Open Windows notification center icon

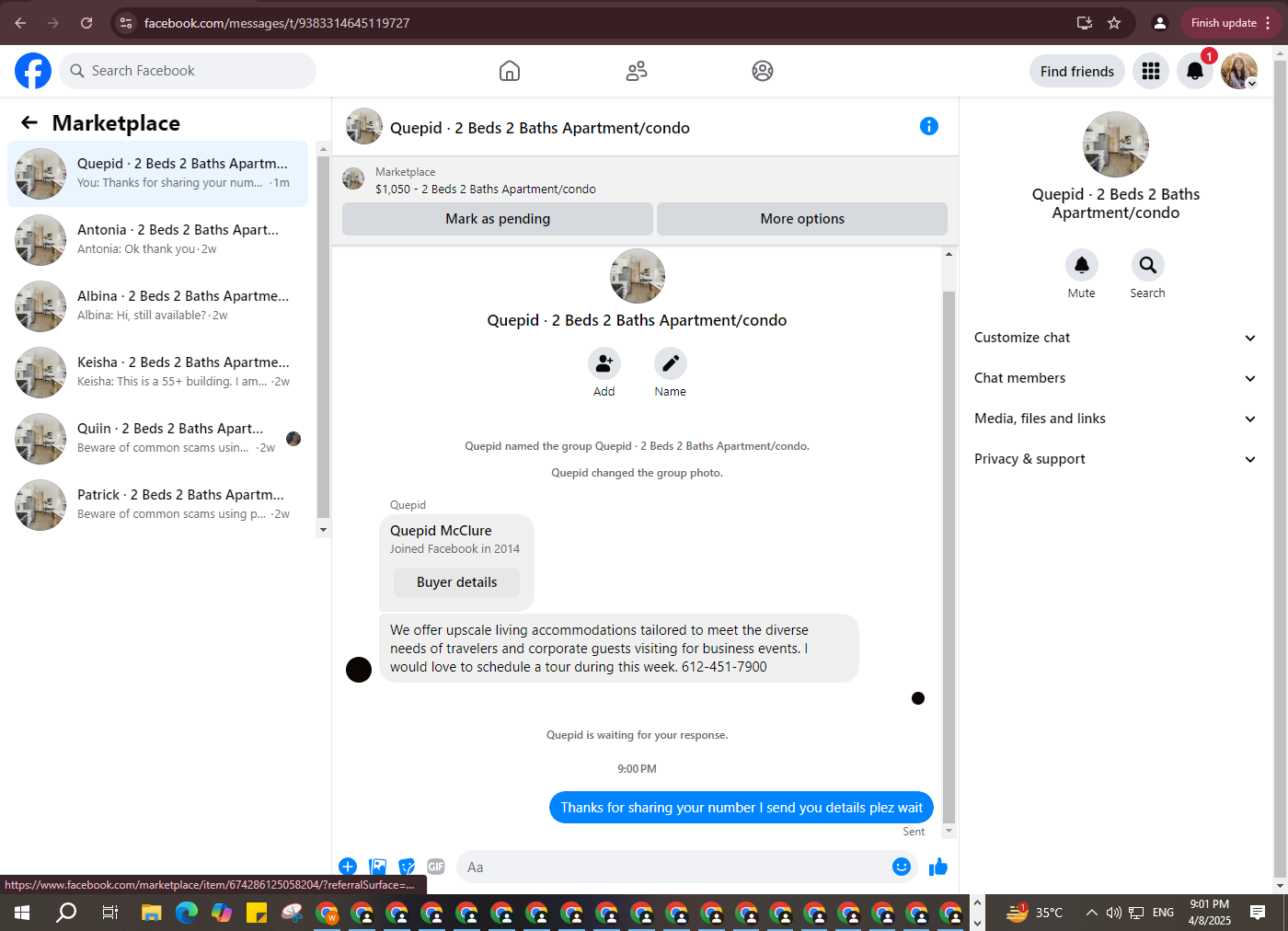(x=1258, y=913)
